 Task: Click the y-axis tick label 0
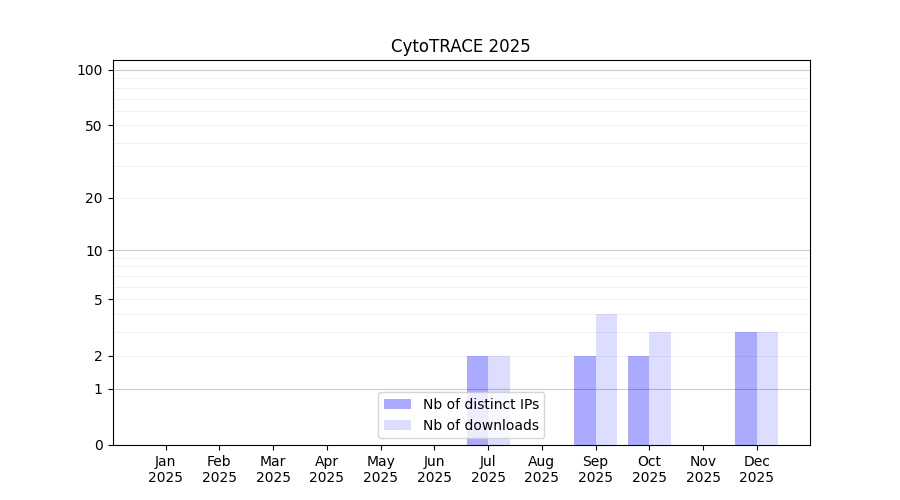(x=99, y=445)
